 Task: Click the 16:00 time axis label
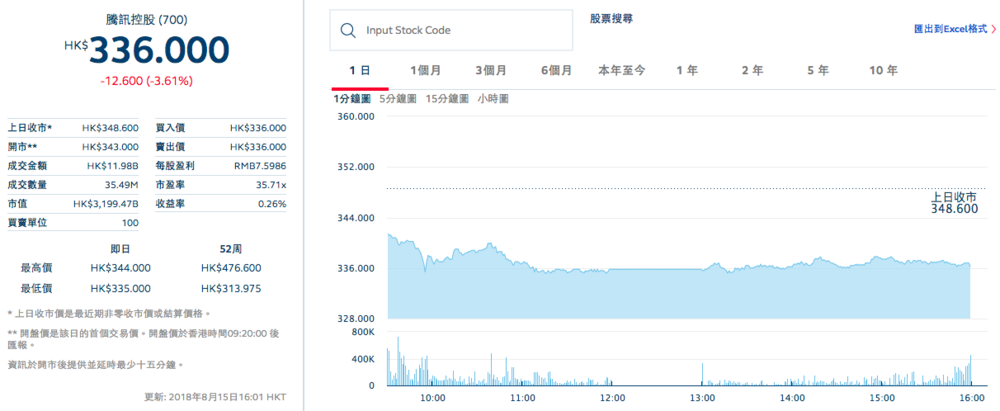click(x=971, y=398)
